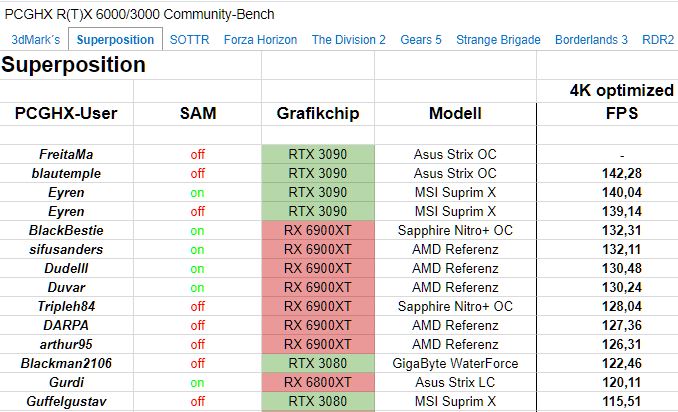Click the SAM 'on' cell for BlackBestie

pyautogui.click(x=198, y=230)
